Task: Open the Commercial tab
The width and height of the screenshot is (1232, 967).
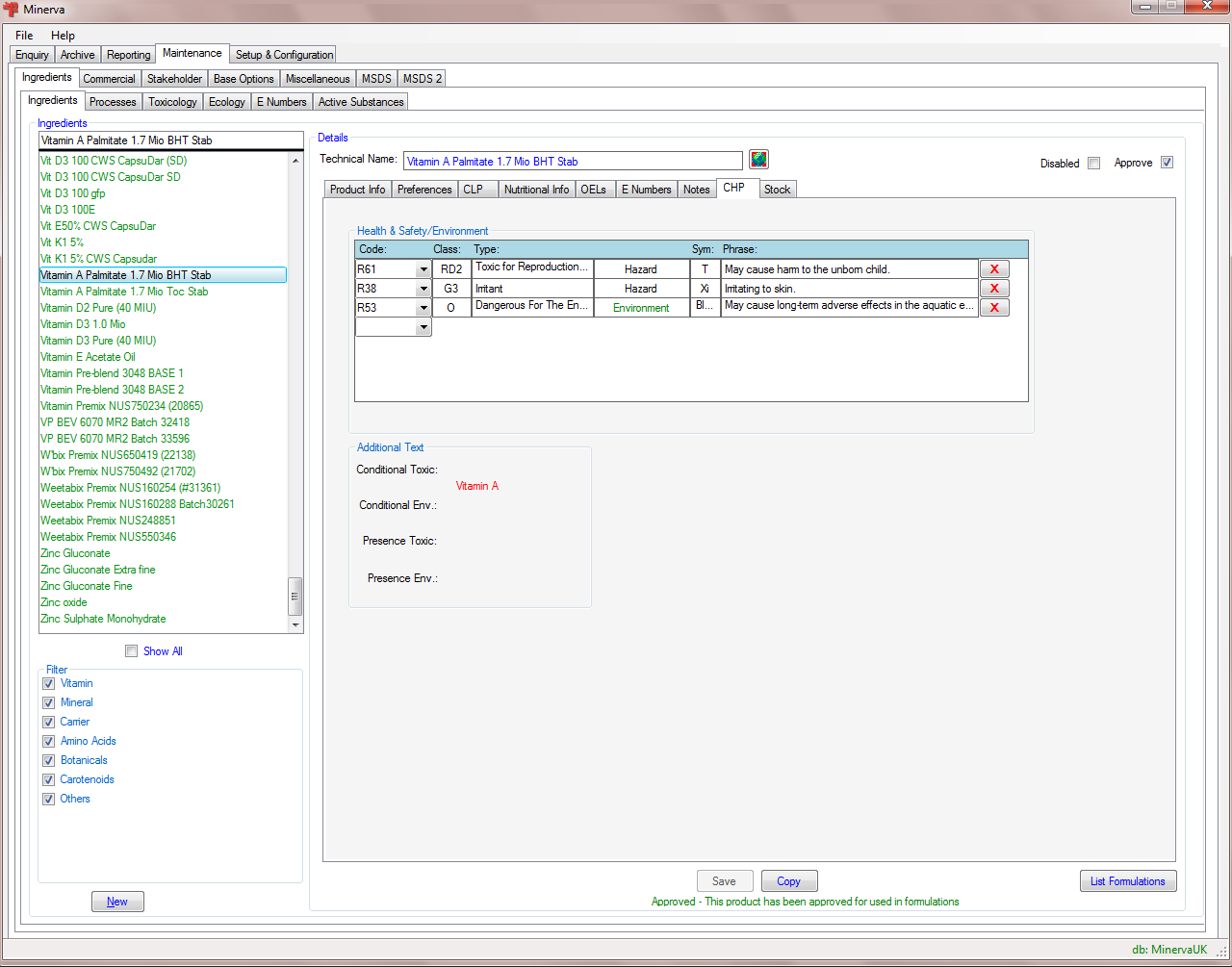Action: point(109,79)
